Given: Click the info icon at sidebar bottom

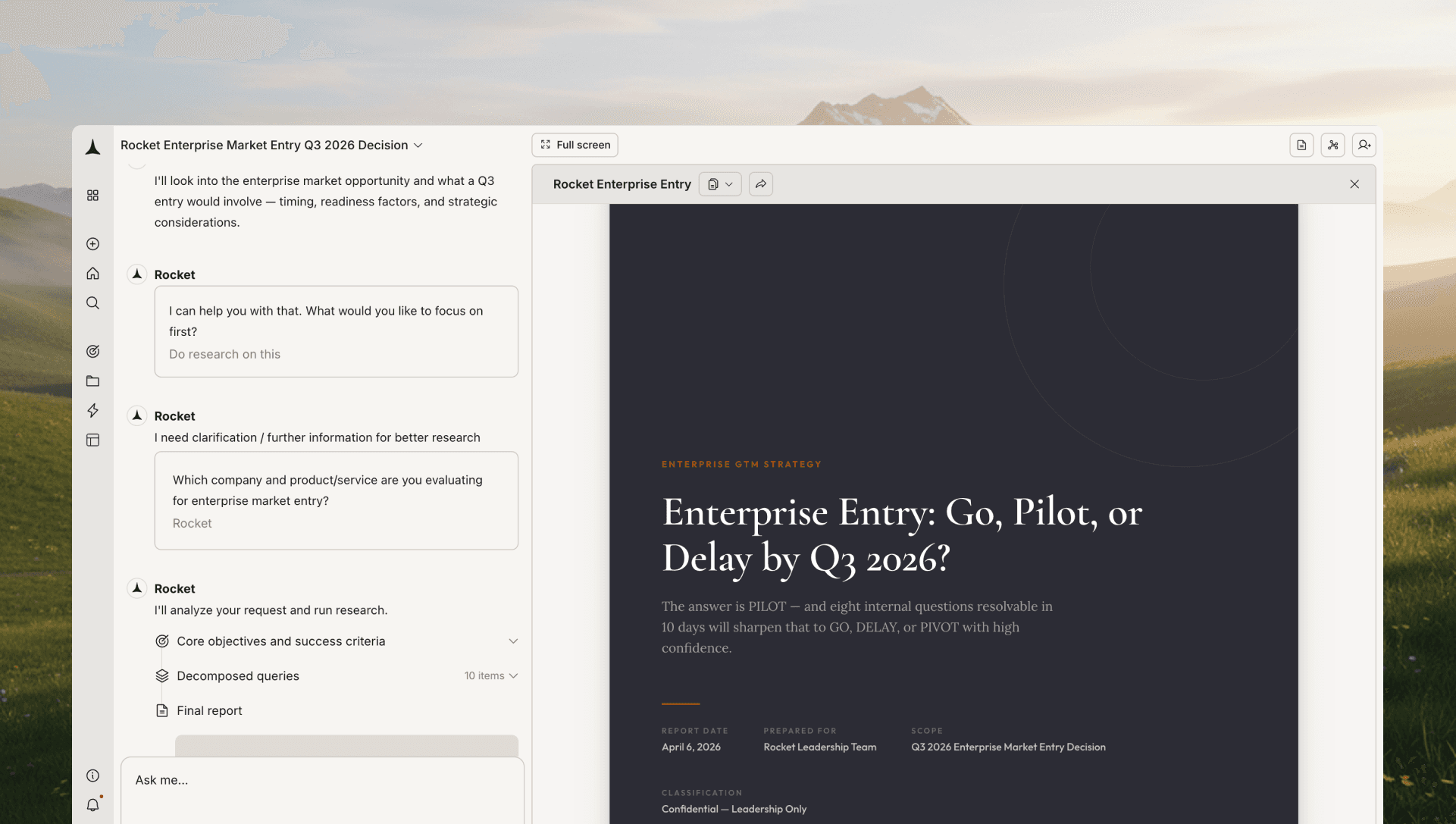Looking at the screenshot, I should 92,775.
